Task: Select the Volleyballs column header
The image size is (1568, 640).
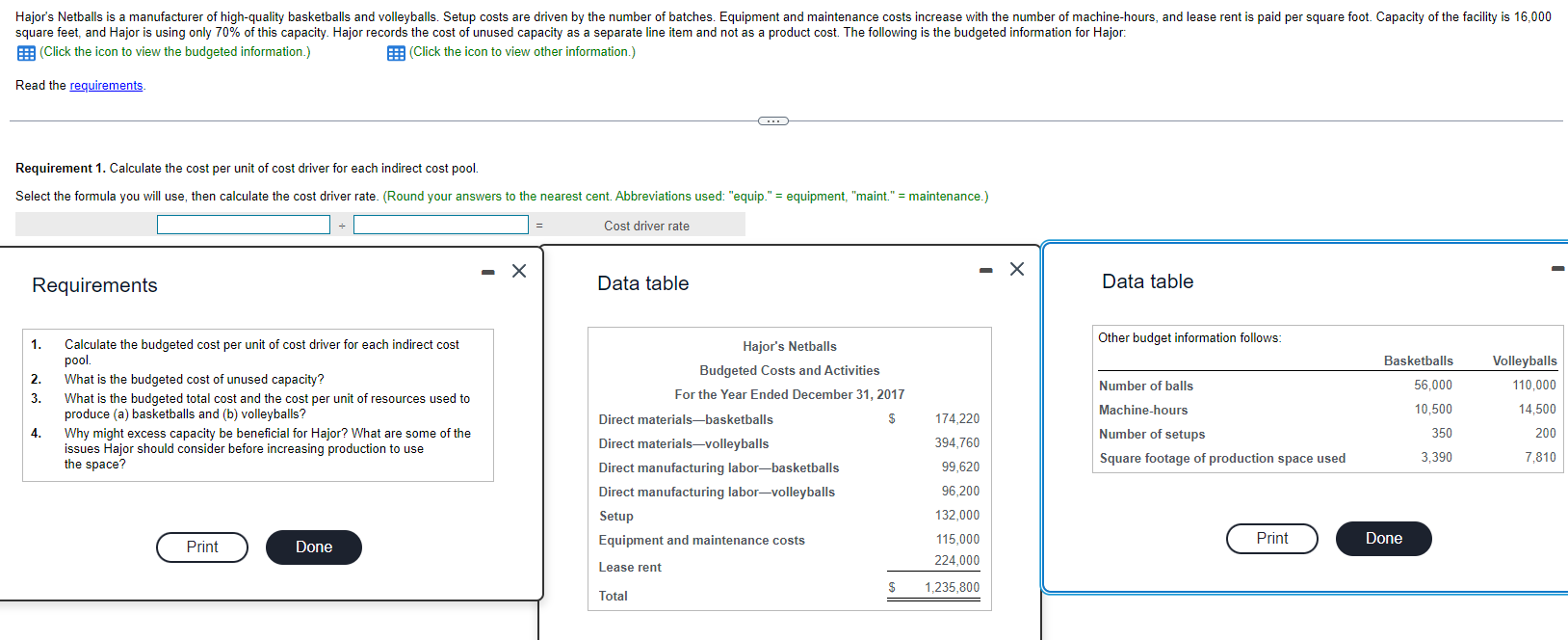Action: [x=1525, y=361]
